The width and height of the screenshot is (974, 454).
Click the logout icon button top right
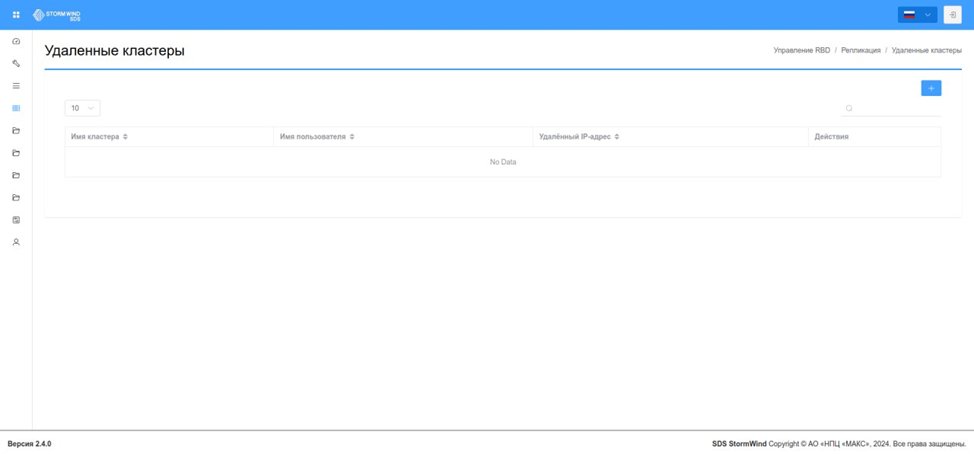[952, 15]
